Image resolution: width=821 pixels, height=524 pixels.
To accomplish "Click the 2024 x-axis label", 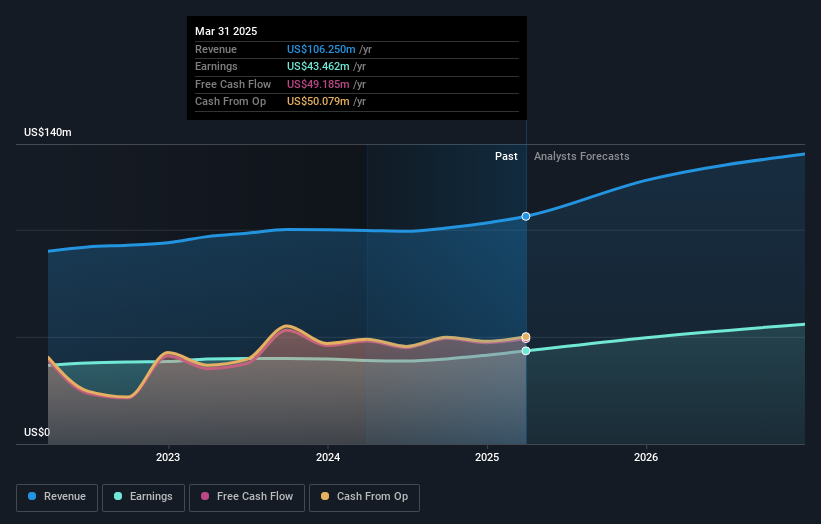I will [328, 457].
